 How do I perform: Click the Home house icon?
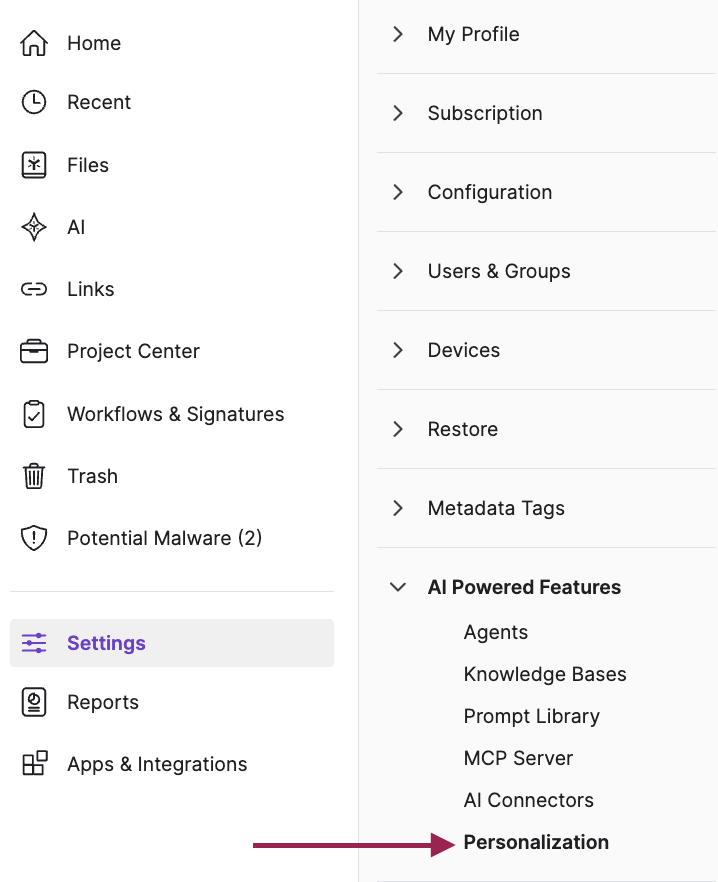point(34,43)
